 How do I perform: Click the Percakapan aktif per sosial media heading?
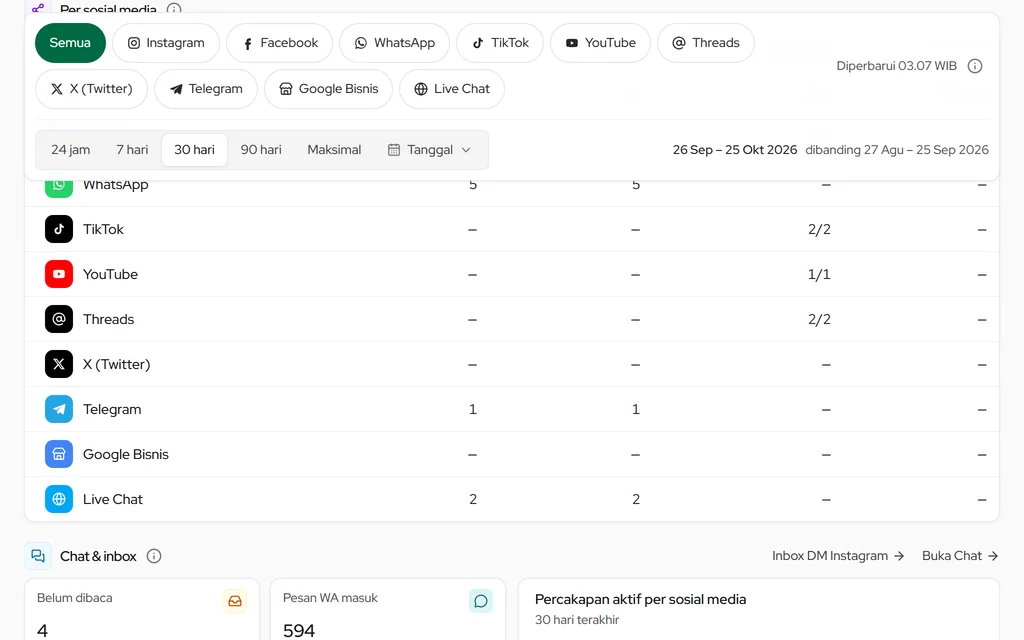640,600
